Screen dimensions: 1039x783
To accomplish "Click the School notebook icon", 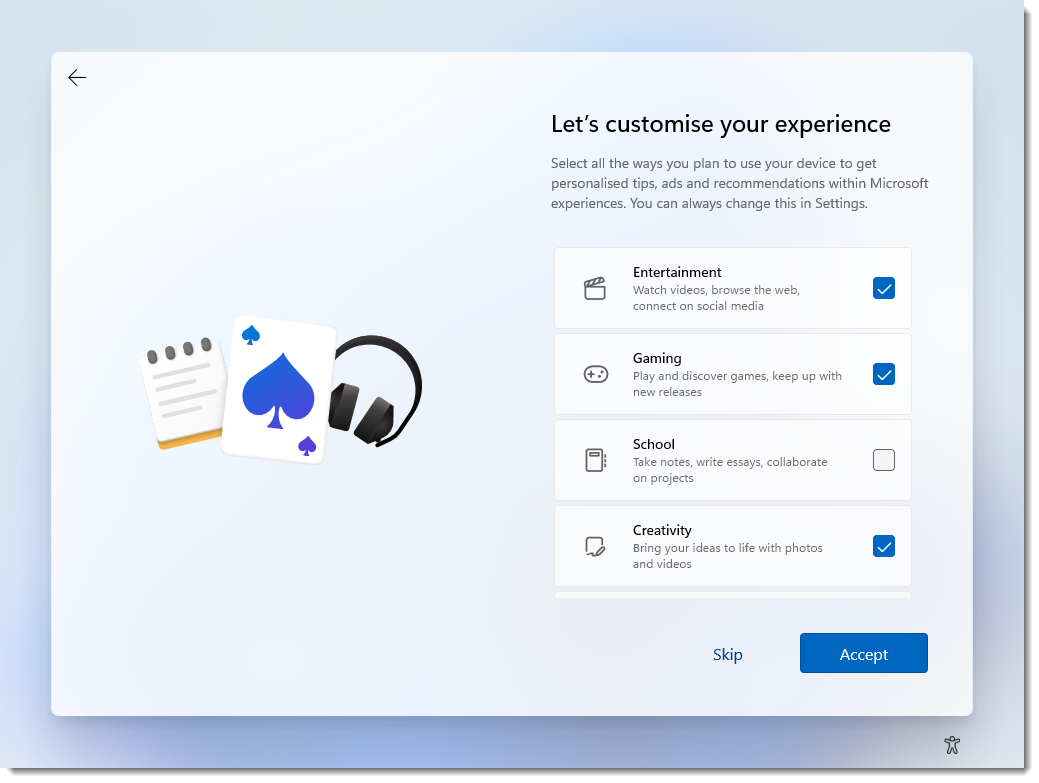I will (594, 460).
